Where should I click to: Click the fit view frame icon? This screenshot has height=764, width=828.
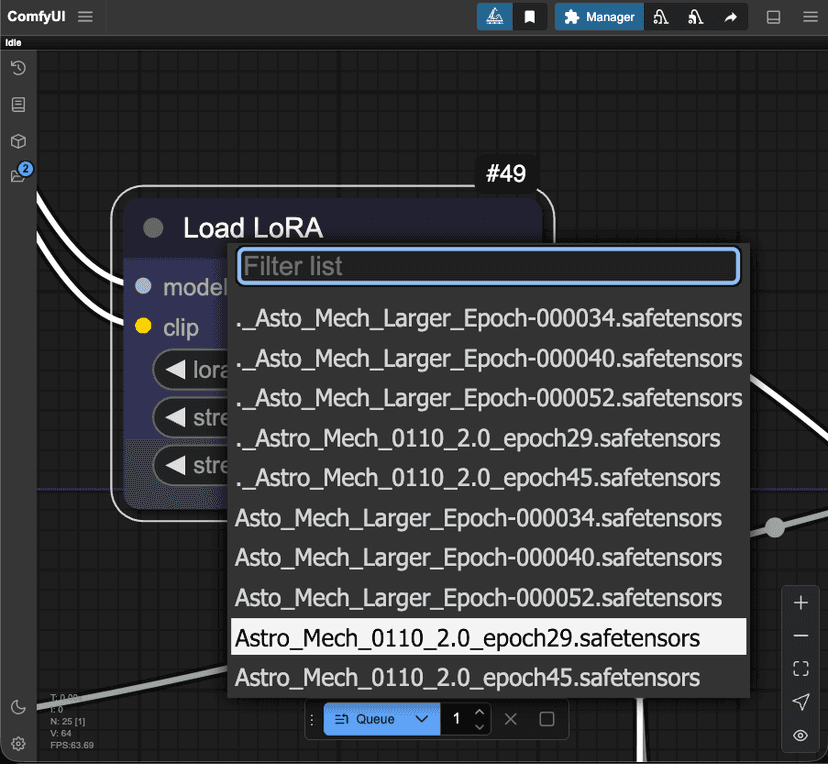[800, 669]
